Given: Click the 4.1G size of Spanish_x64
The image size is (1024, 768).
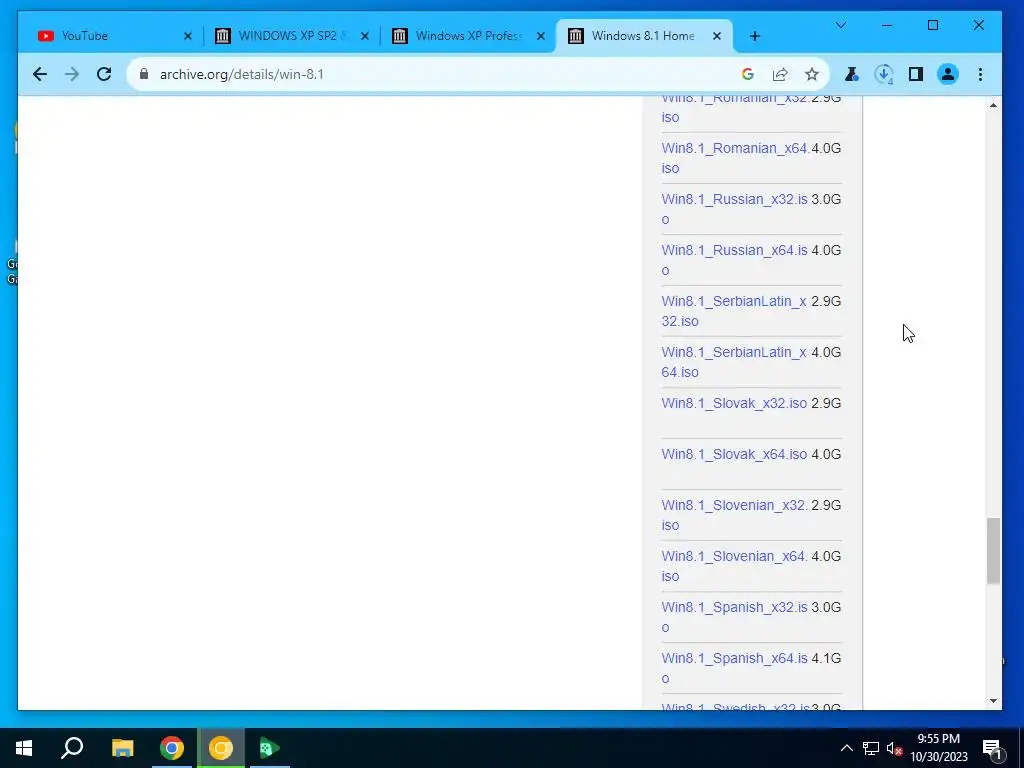Looking at the screenshot, I should point(826,658).
